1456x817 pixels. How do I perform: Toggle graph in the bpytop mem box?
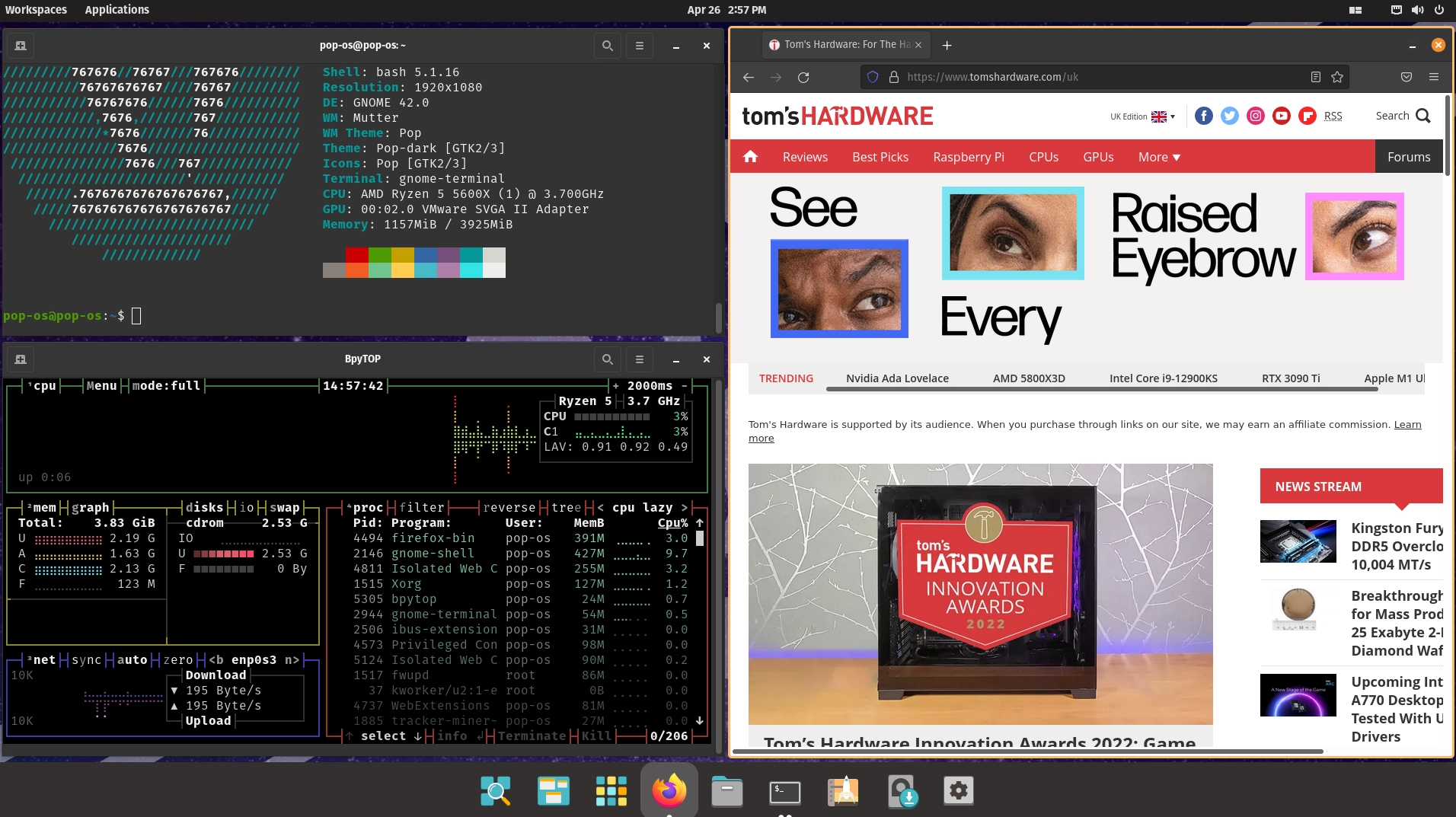coord(90,508)
